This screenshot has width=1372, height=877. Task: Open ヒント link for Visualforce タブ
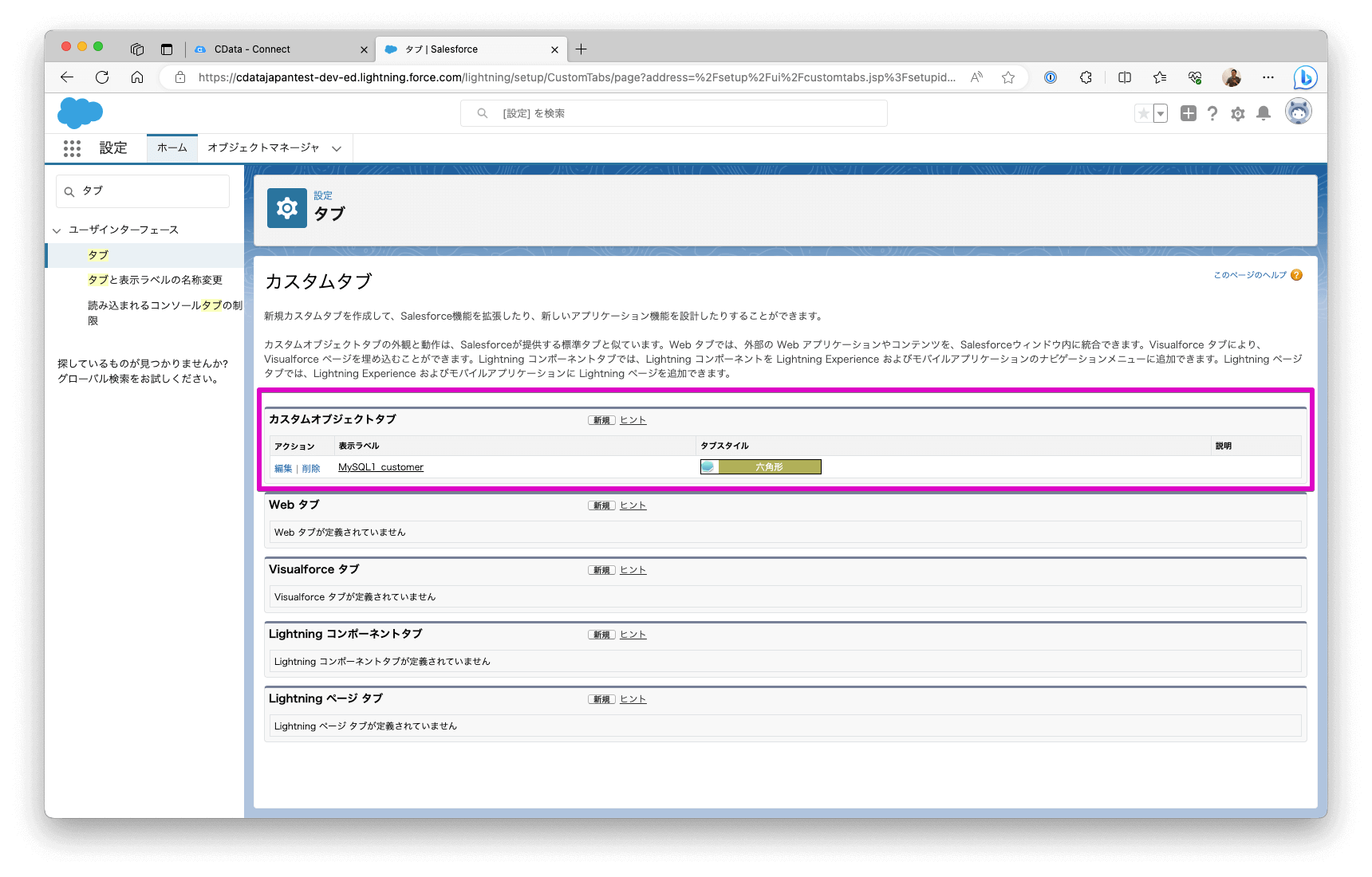633,570
